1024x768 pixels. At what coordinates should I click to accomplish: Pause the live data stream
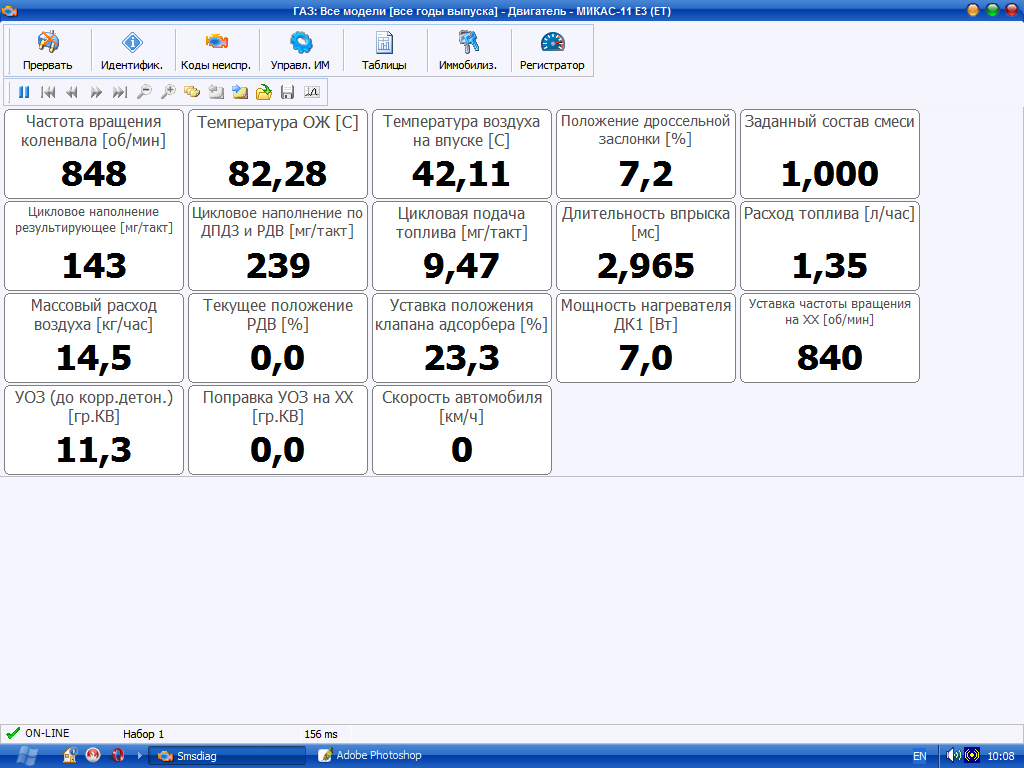(x=24, y=92)
